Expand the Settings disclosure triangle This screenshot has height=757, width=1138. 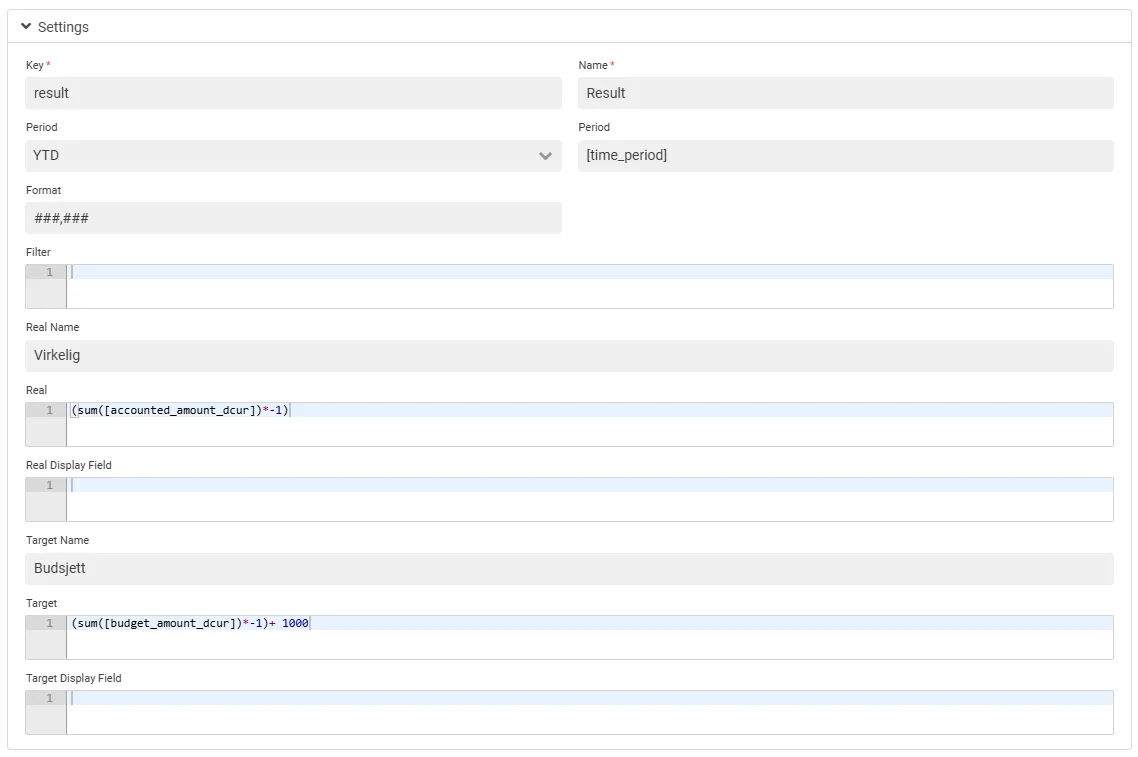click(26, 27)
